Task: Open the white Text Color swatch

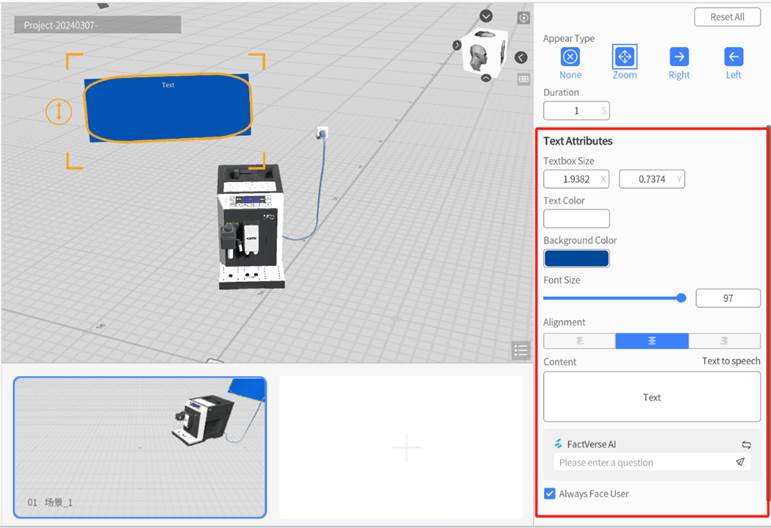Action: point(576,218)
